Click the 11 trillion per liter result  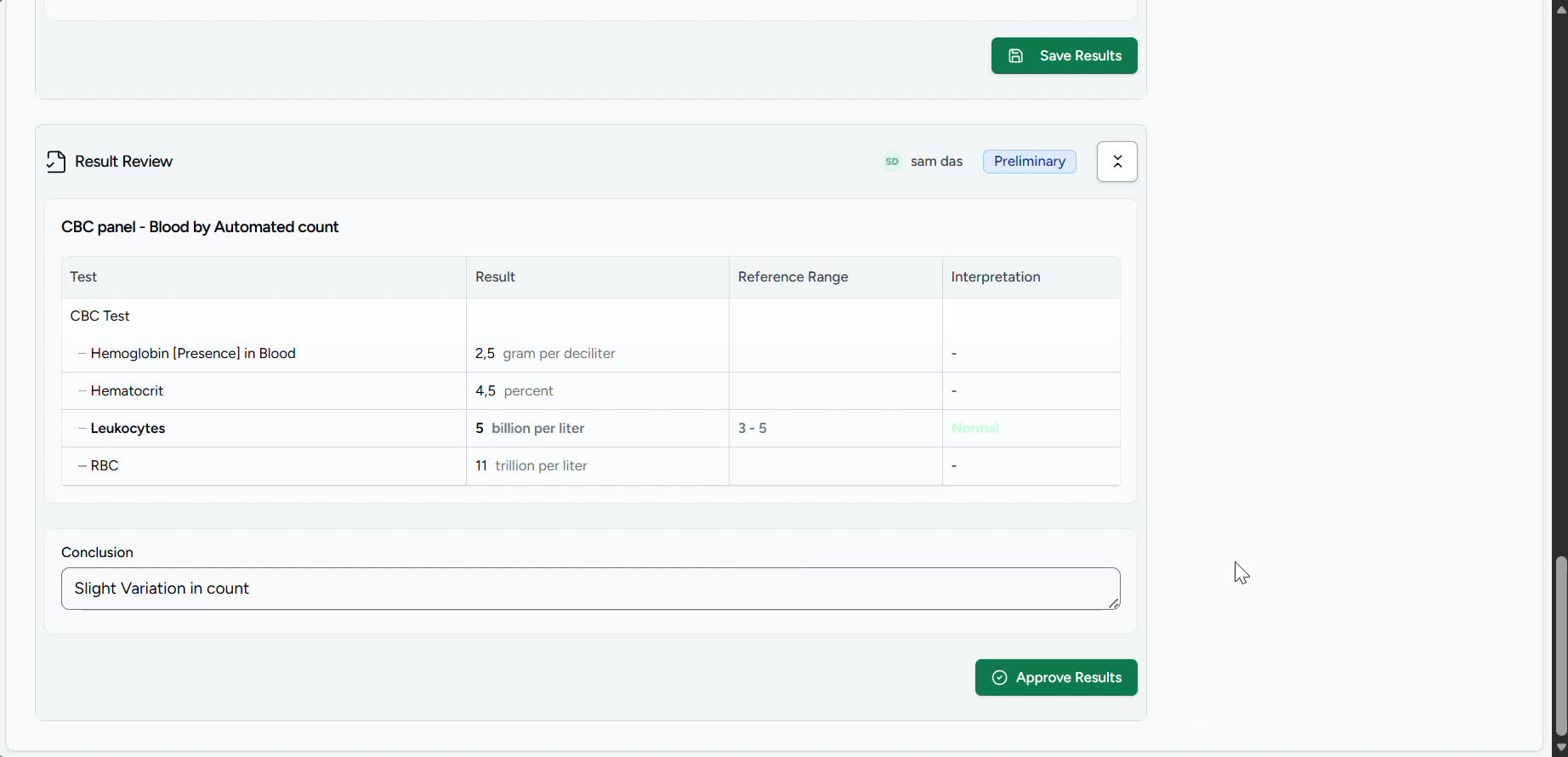click(x=531, y=466)
